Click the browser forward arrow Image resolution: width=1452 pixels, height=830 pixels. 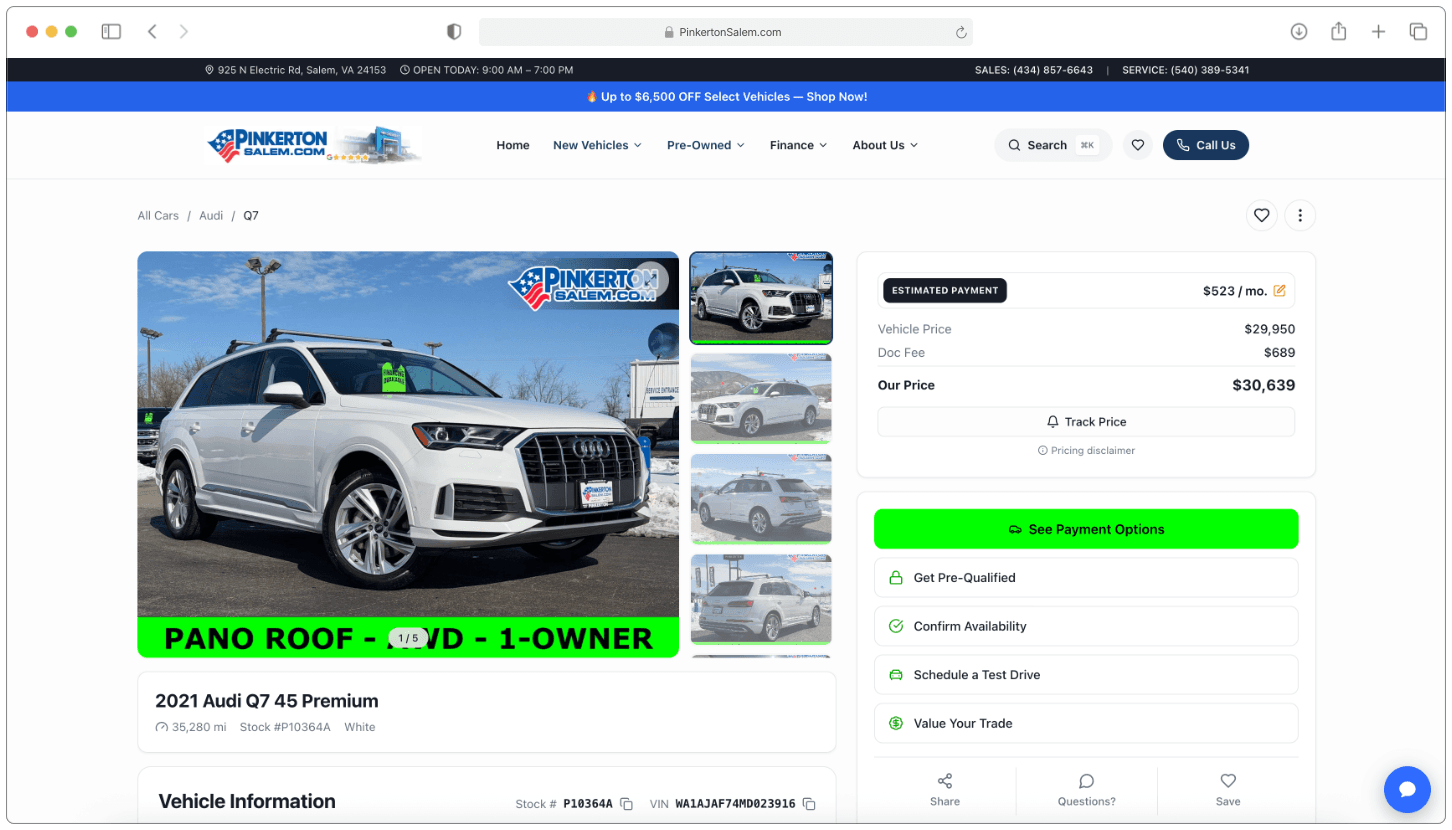click(184, 32)
